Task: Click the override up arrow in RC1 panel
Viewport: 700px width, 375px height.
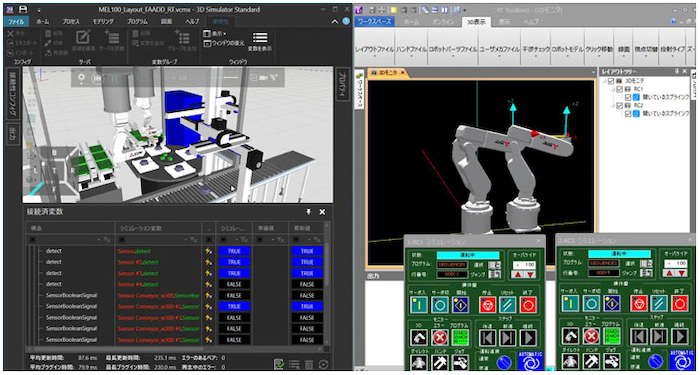Action: coord(517,275)
